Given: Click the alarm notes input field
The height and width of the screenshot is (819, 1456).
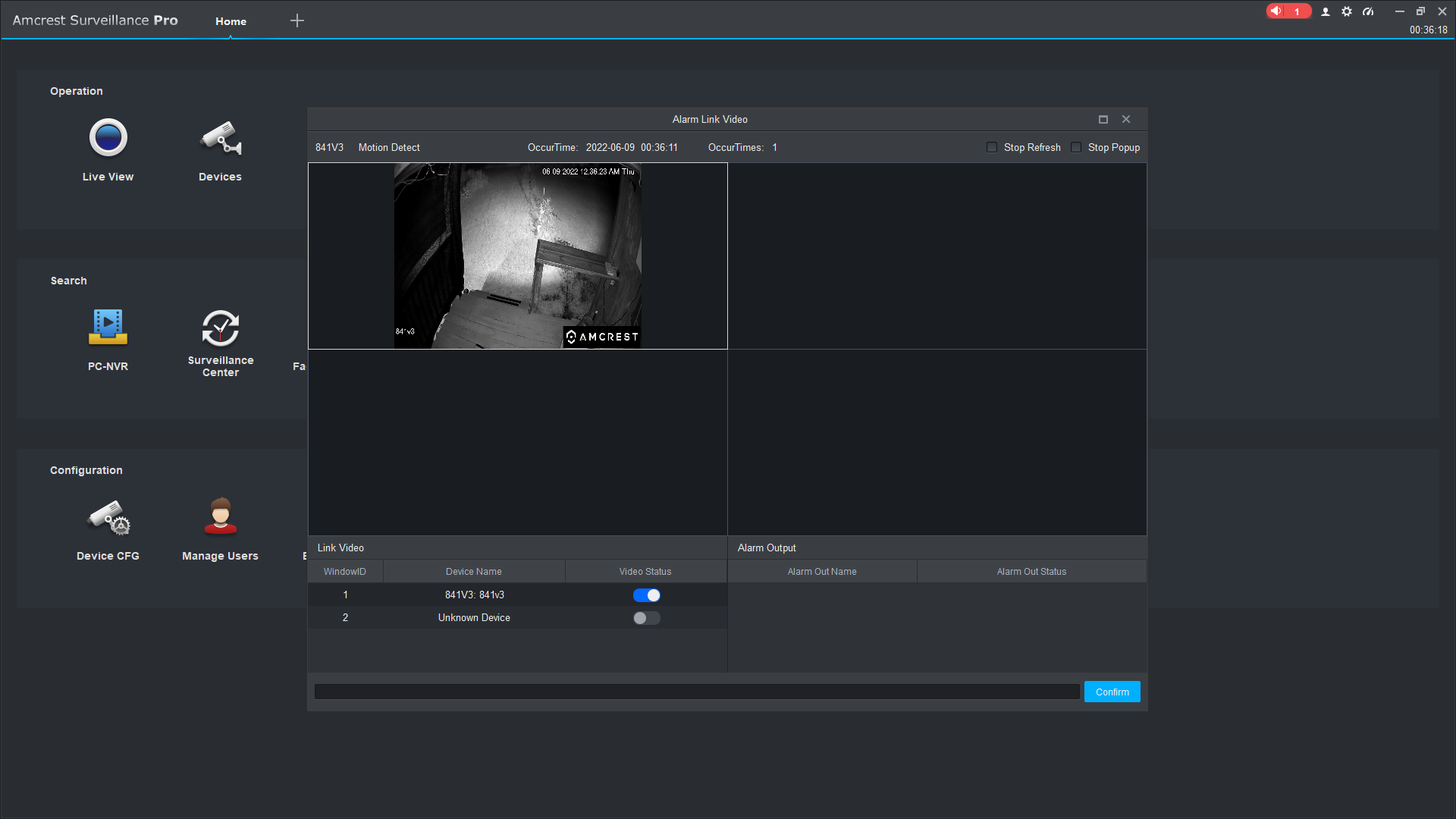Looking at the screenshot, I should pyautogui.click(x=697, y=692).
